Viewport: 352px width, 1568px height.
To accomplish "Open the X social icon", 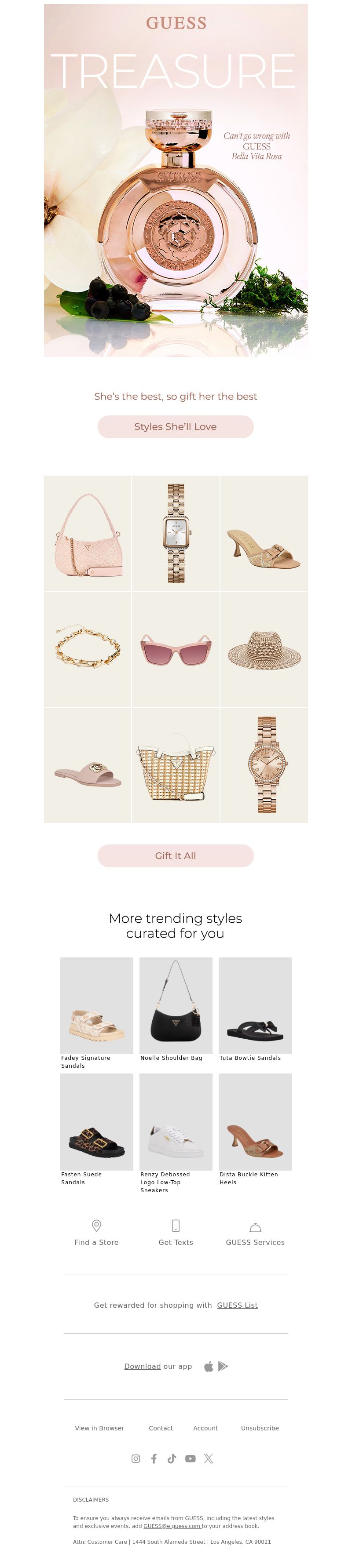I will 208,1458.
